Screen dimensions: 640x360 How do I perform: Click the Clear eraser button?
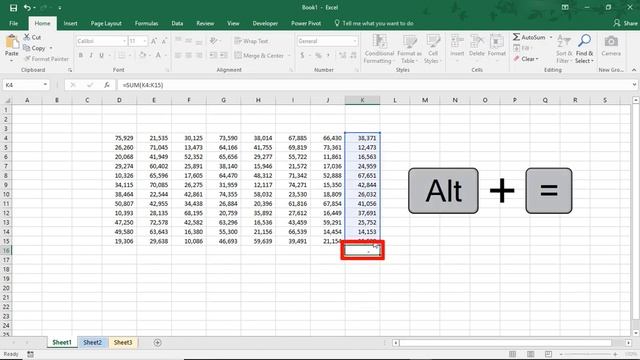click(526, 59)
